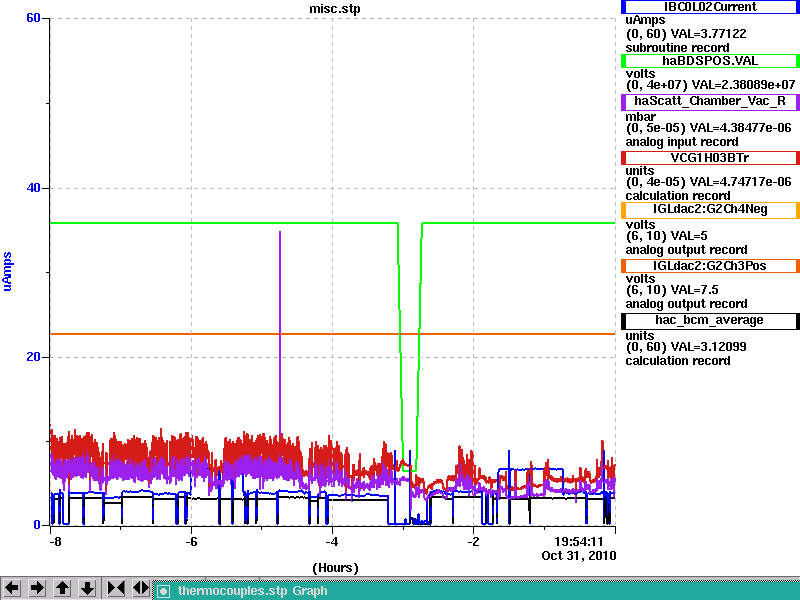The width and height of the screenshot is (800, 600).
Task: Click the 60 y-axis tick label
Action: pyautogui.click(x=33, y=18)
